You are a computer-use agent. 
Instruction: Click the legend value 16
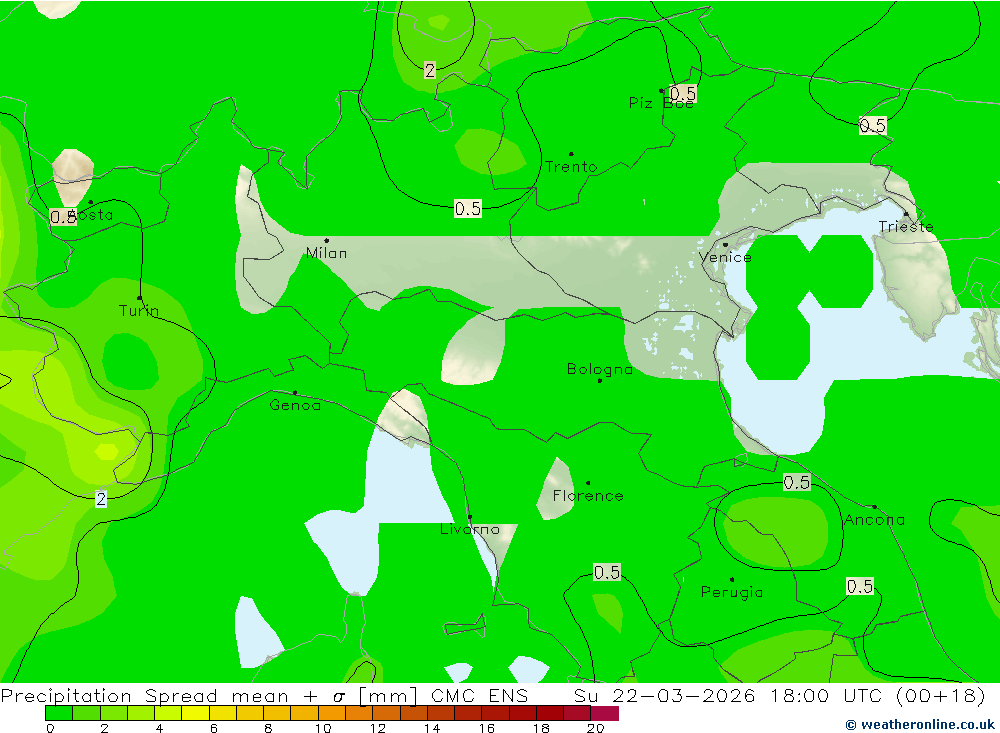pyautogui.click(x=487, y=728)
